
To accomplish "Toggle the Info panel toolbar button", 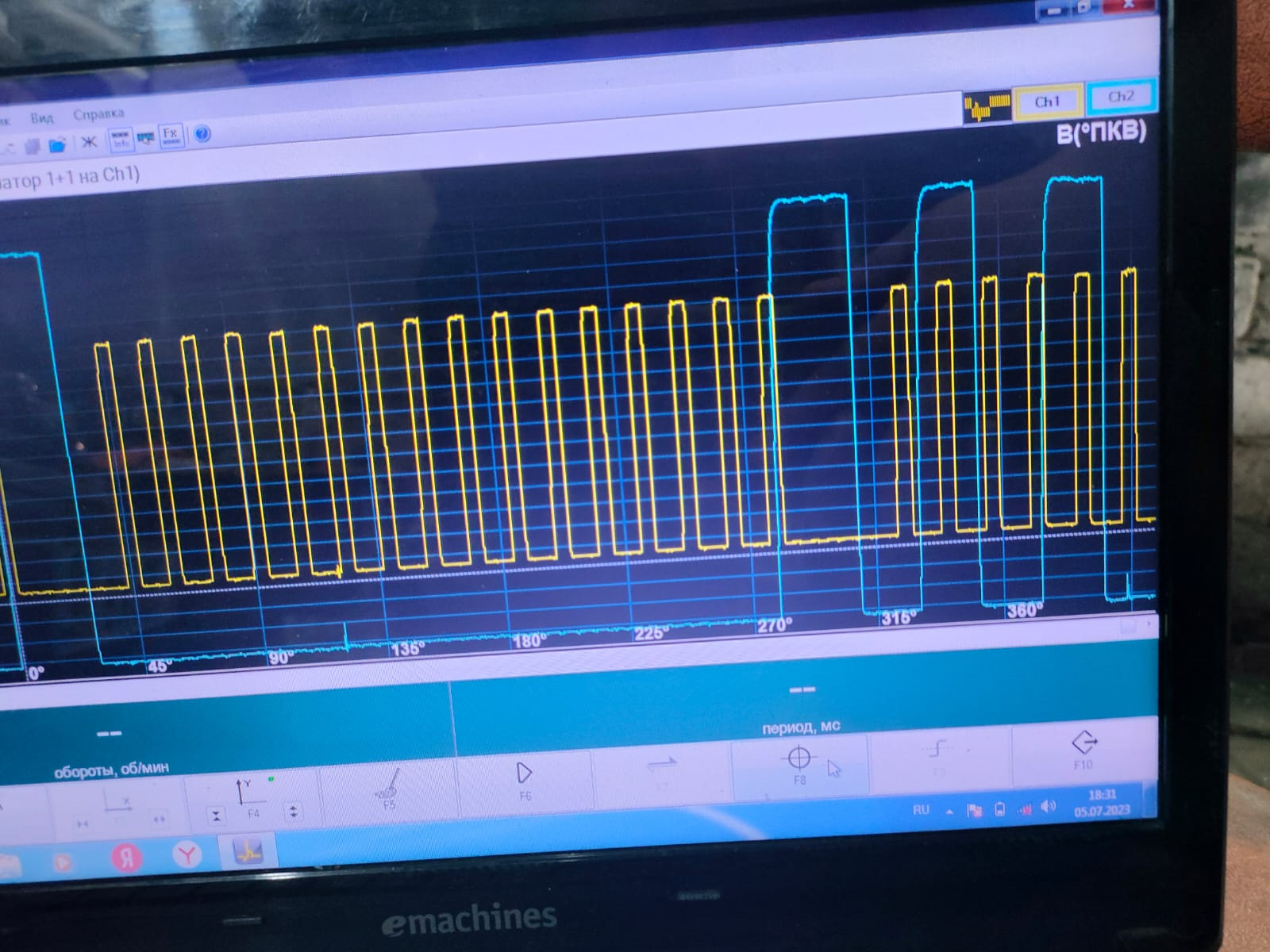I will coord(121,140).
